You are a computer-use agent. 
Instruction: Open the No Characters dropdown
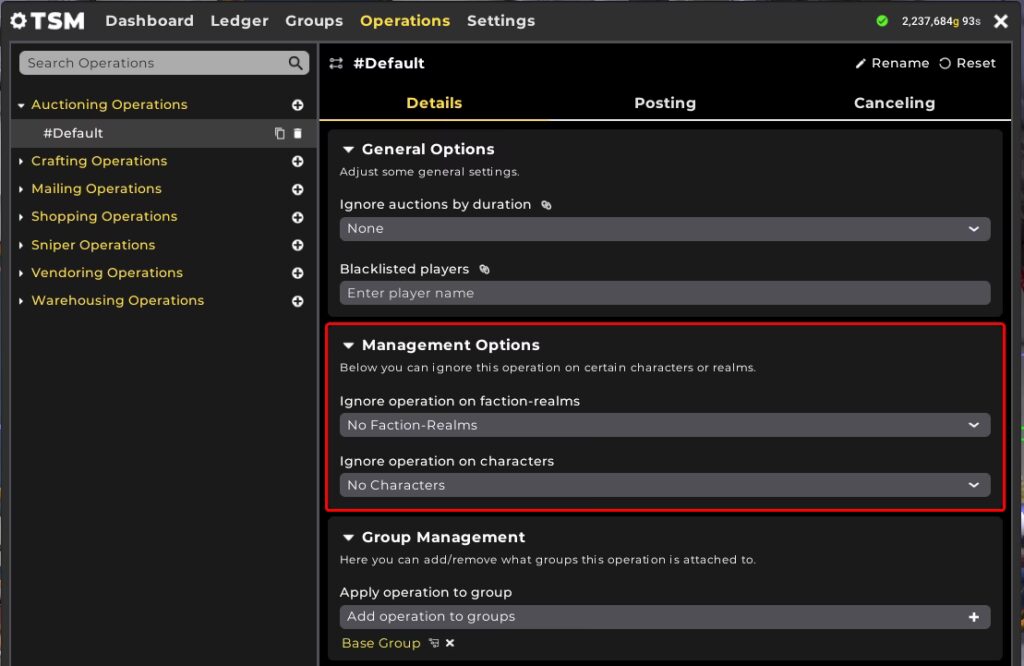pos(664,485)
